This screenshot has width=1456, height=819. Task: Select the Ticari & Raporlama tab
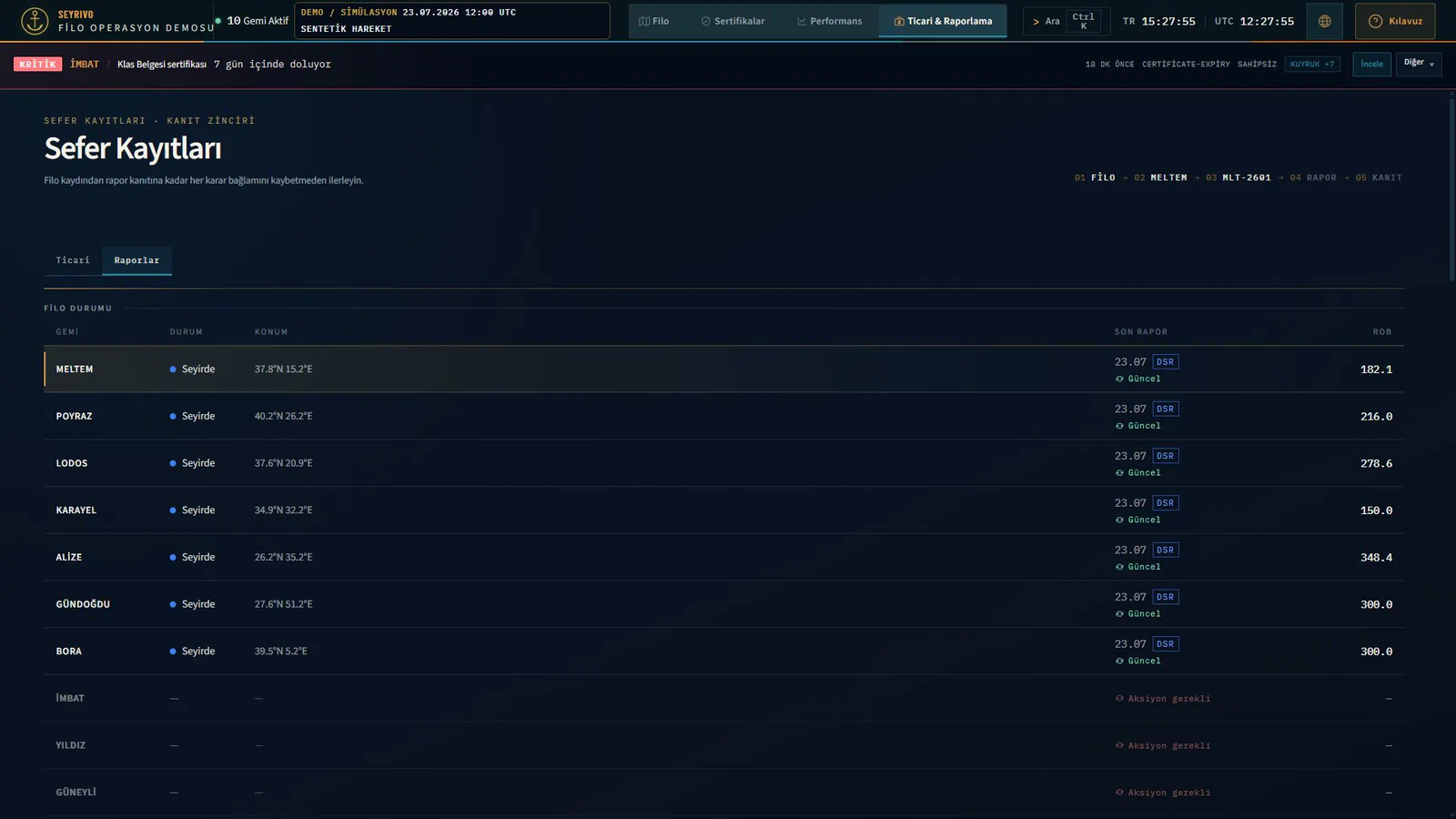tap(943, 21)
